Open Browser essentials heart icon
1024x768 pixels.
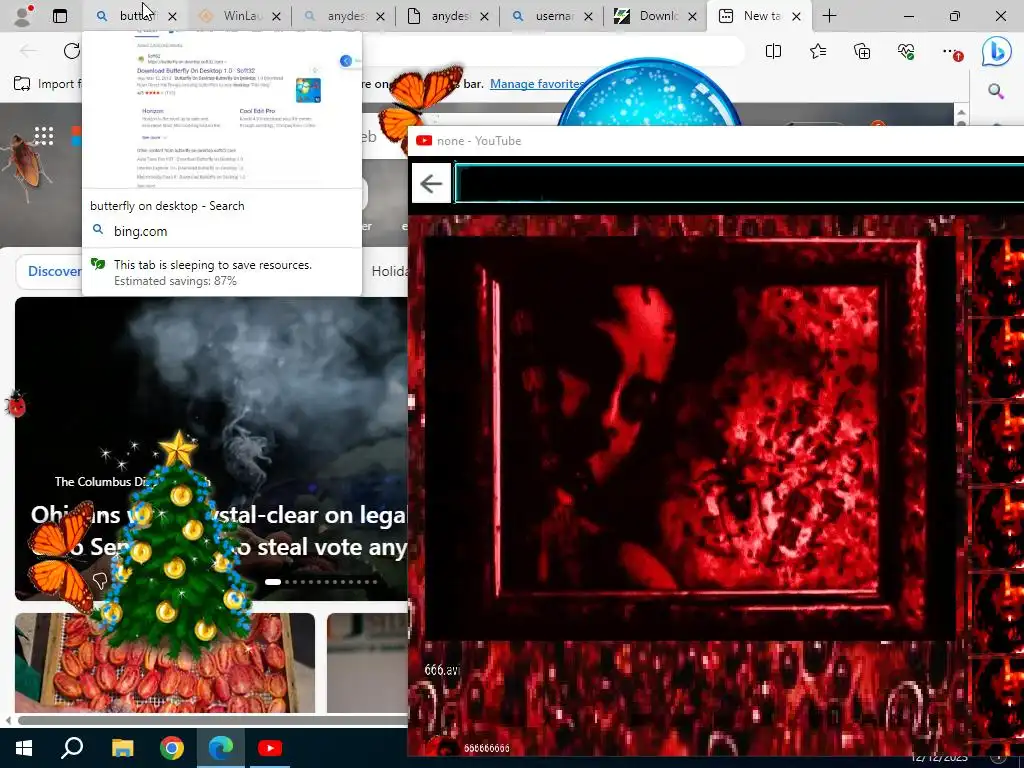906,51
